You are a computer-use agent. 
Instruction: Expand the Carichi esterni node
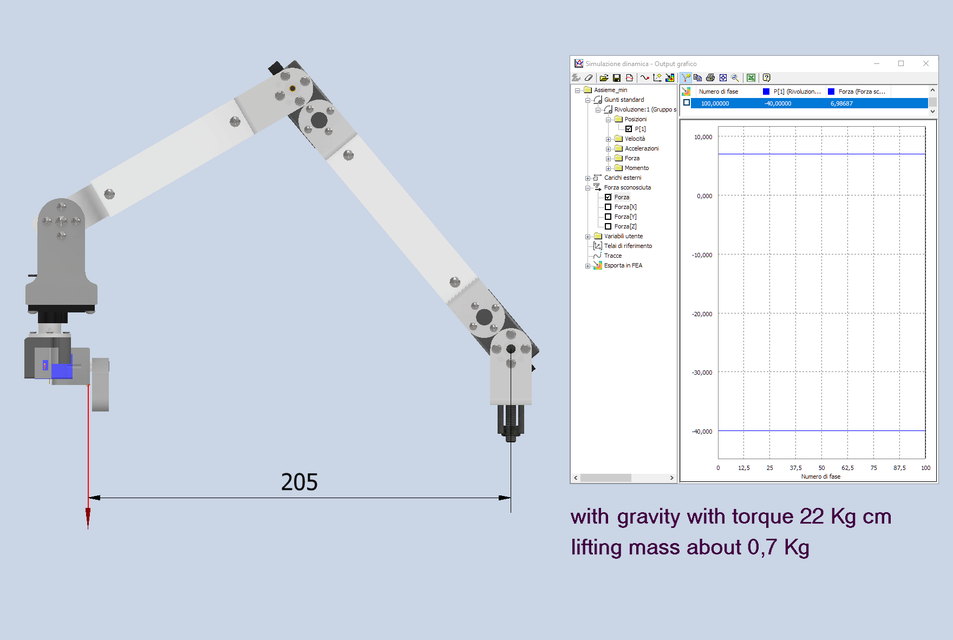(587, 178)
